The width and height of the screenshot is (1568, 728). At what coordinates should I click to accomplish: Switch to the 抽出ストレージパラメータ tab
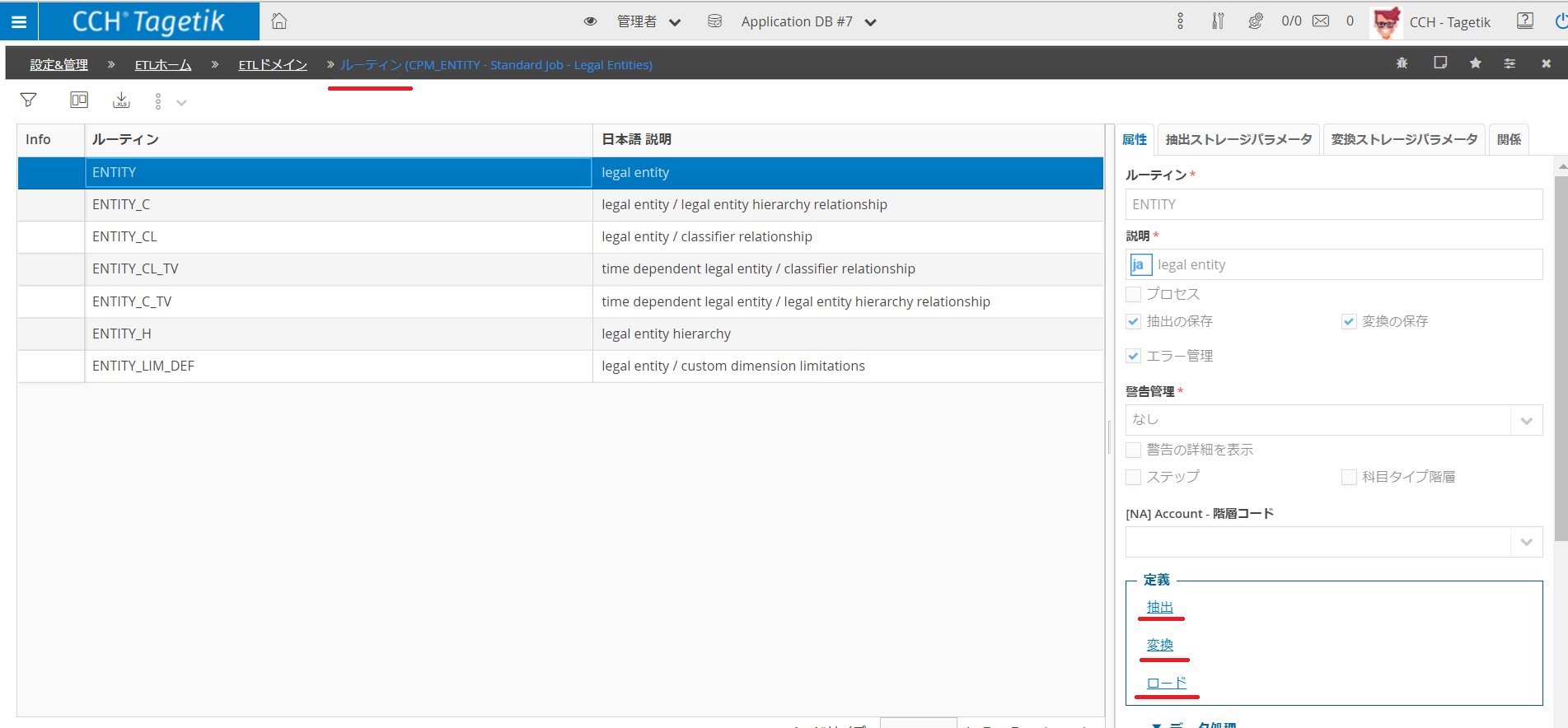pos(1238,140)
